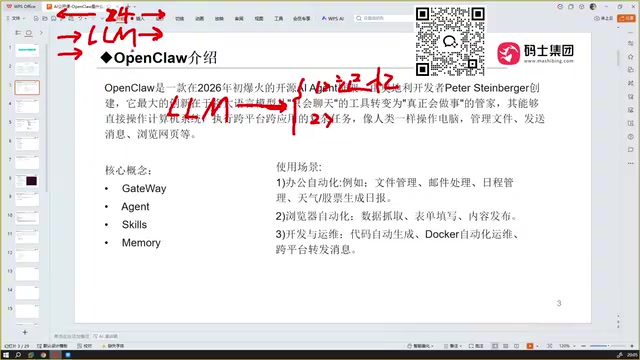Viewport: 640px width, 360px height.
Task: Click the Undo icon in quick toolbar
Action: click(x=80, y=18)
